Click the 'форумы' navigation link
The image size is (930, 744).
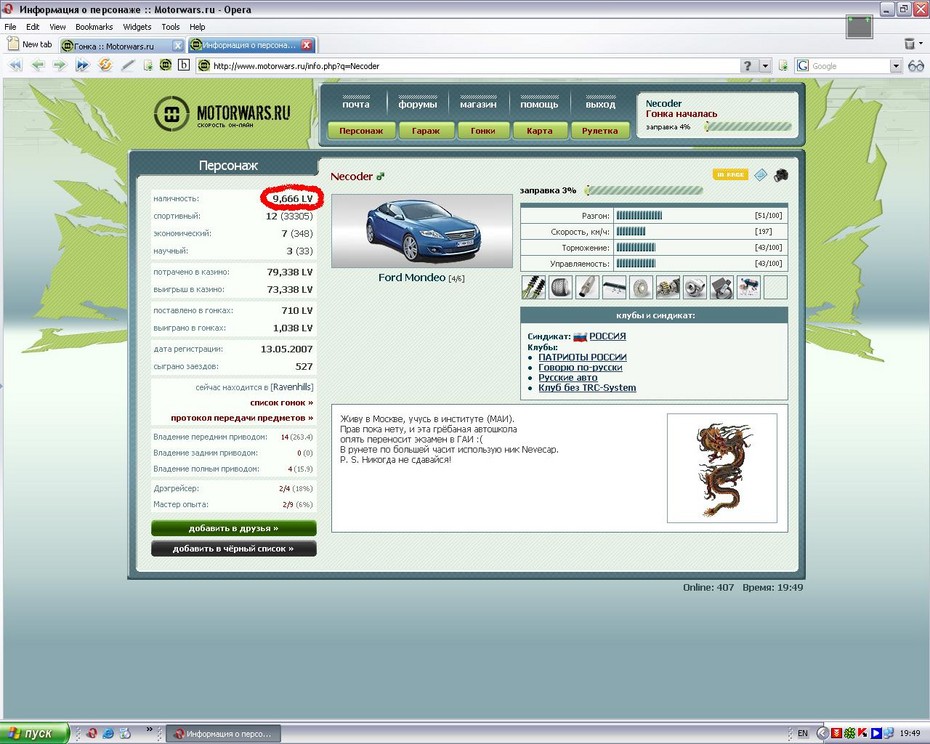[418, 104]
